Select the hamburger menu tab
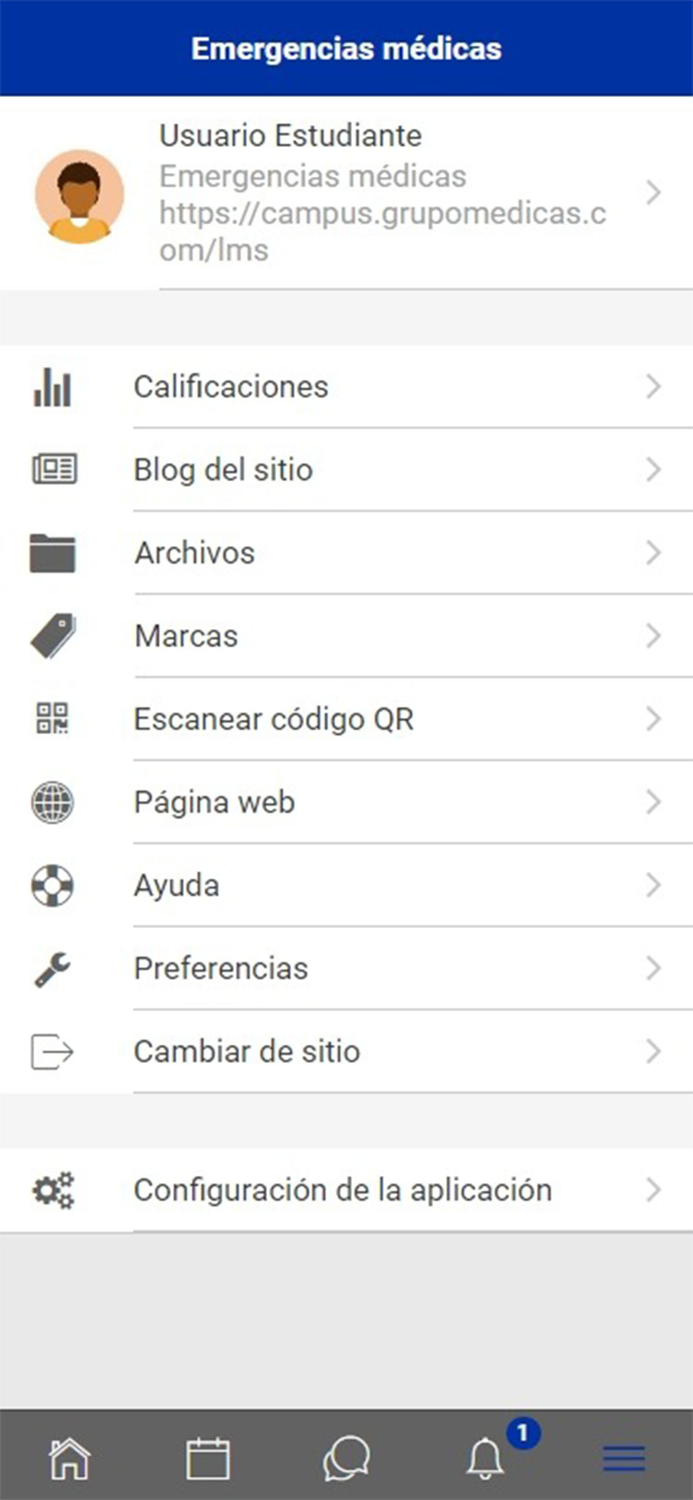Screen dimensions: 693x1500 [623, 1458]
